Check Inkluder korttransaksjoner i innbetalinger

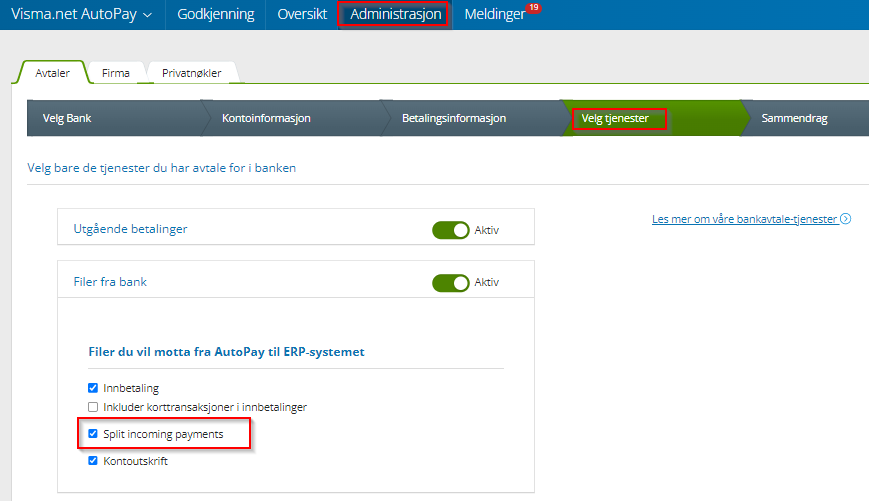tap(93, 407)
